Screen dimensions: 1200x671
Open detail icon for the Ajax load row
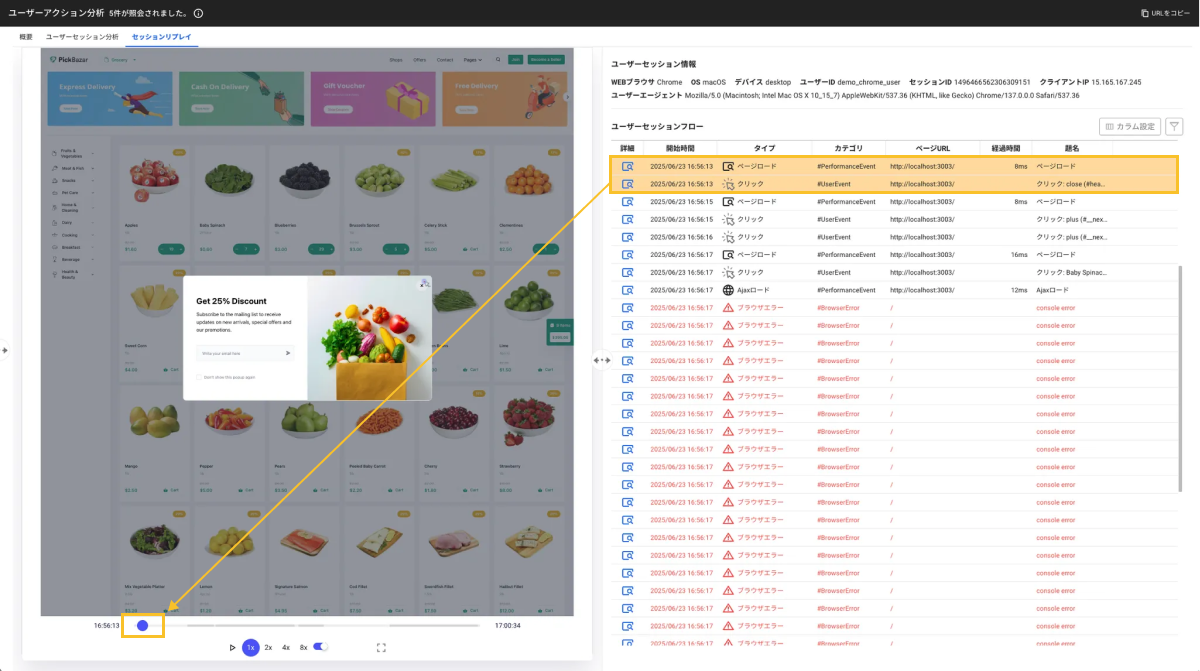click(x=628, y=290)
